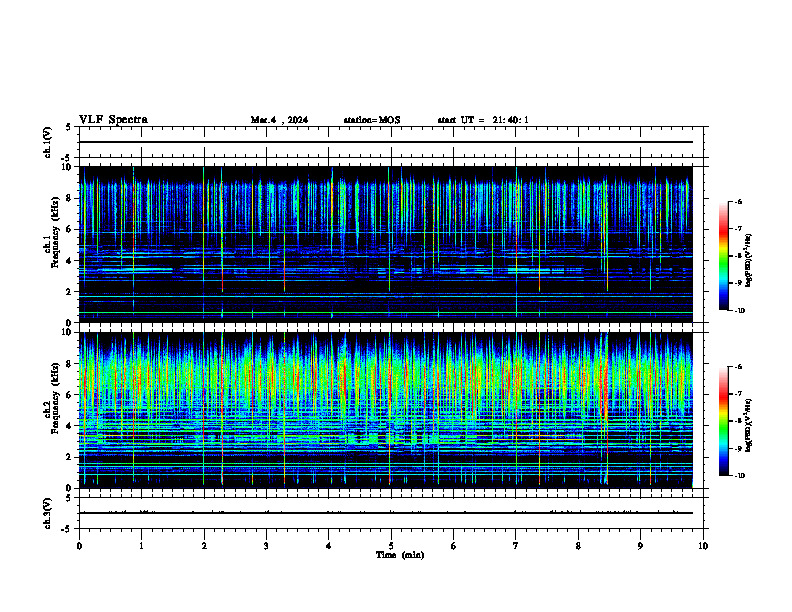This screenshot has height=612, width=792.
Task: Click the time axis tick label '1'
Action: pyautogui.click(x=141, y=546)
